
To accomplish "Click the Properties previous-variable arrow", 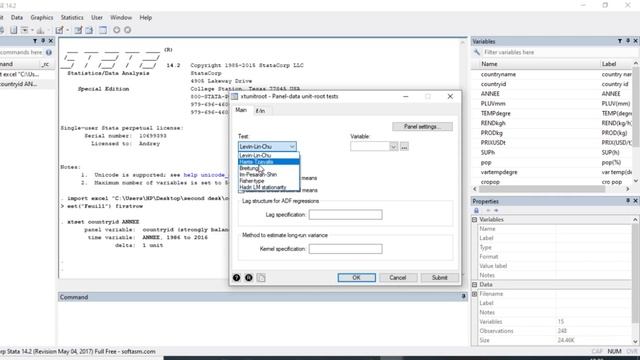I will click(x=488, y=210).
